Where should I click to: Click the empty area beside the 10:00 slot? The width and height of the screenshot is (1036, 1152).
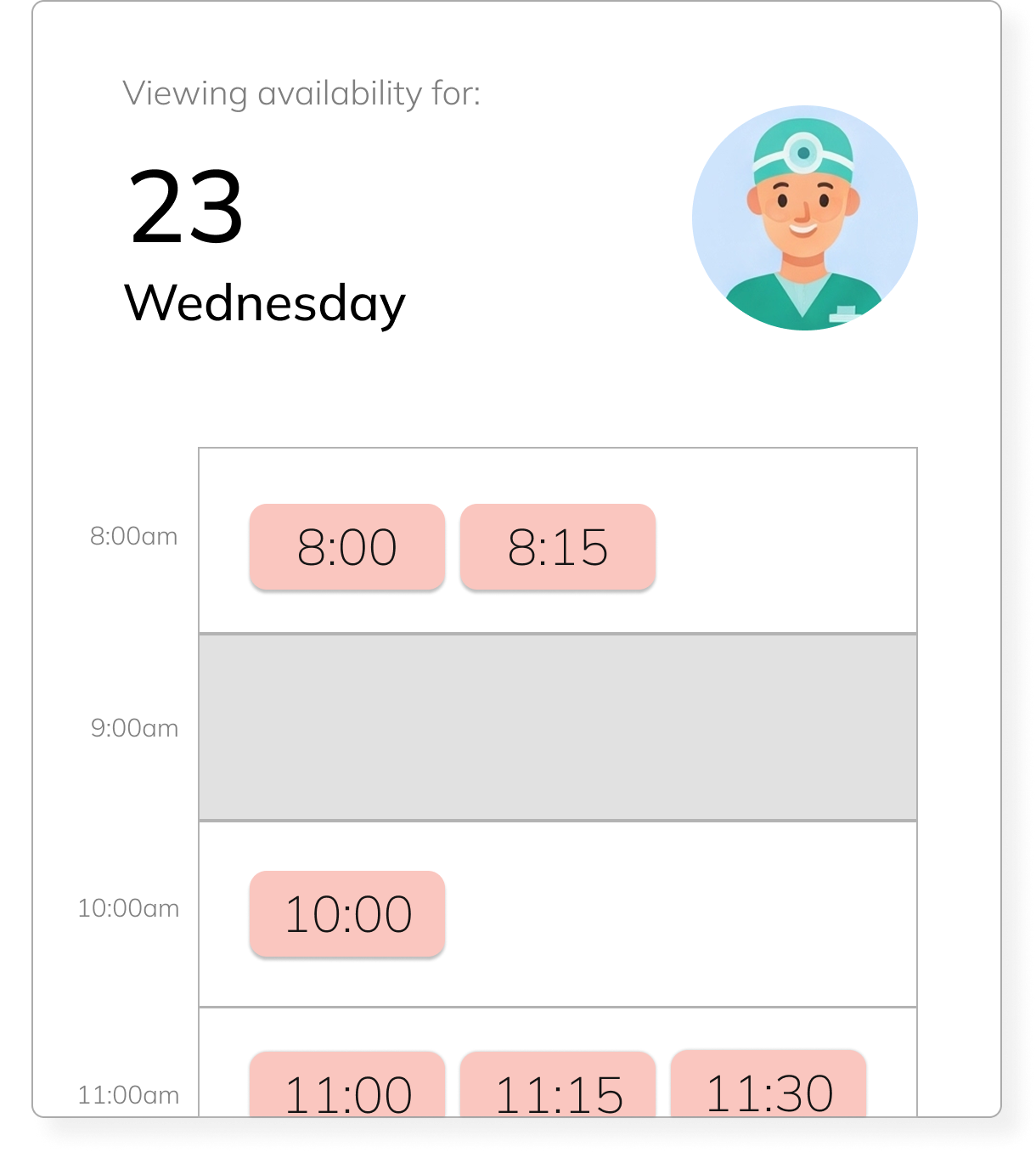click(679, 913)
